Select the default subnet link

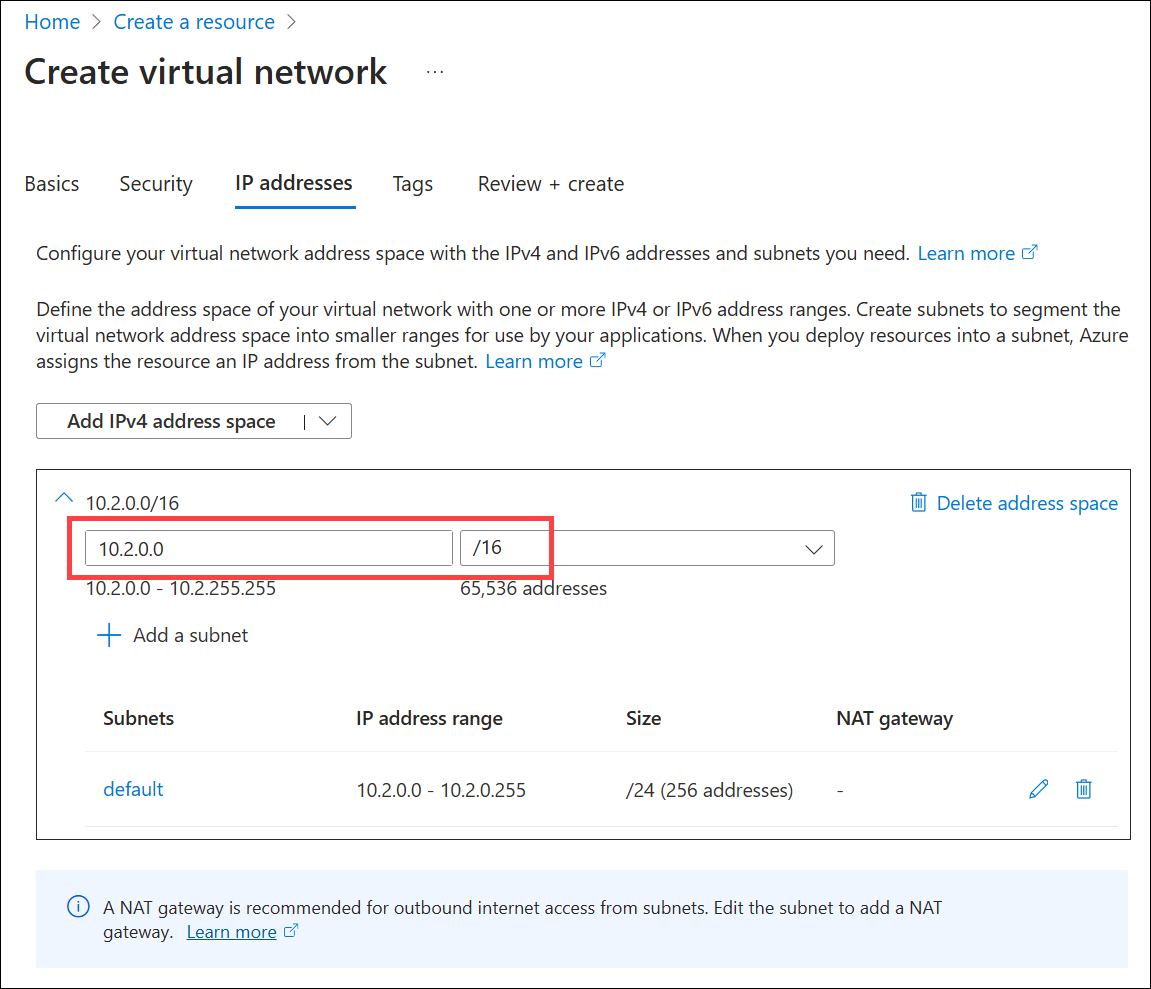tap(133, 789)
